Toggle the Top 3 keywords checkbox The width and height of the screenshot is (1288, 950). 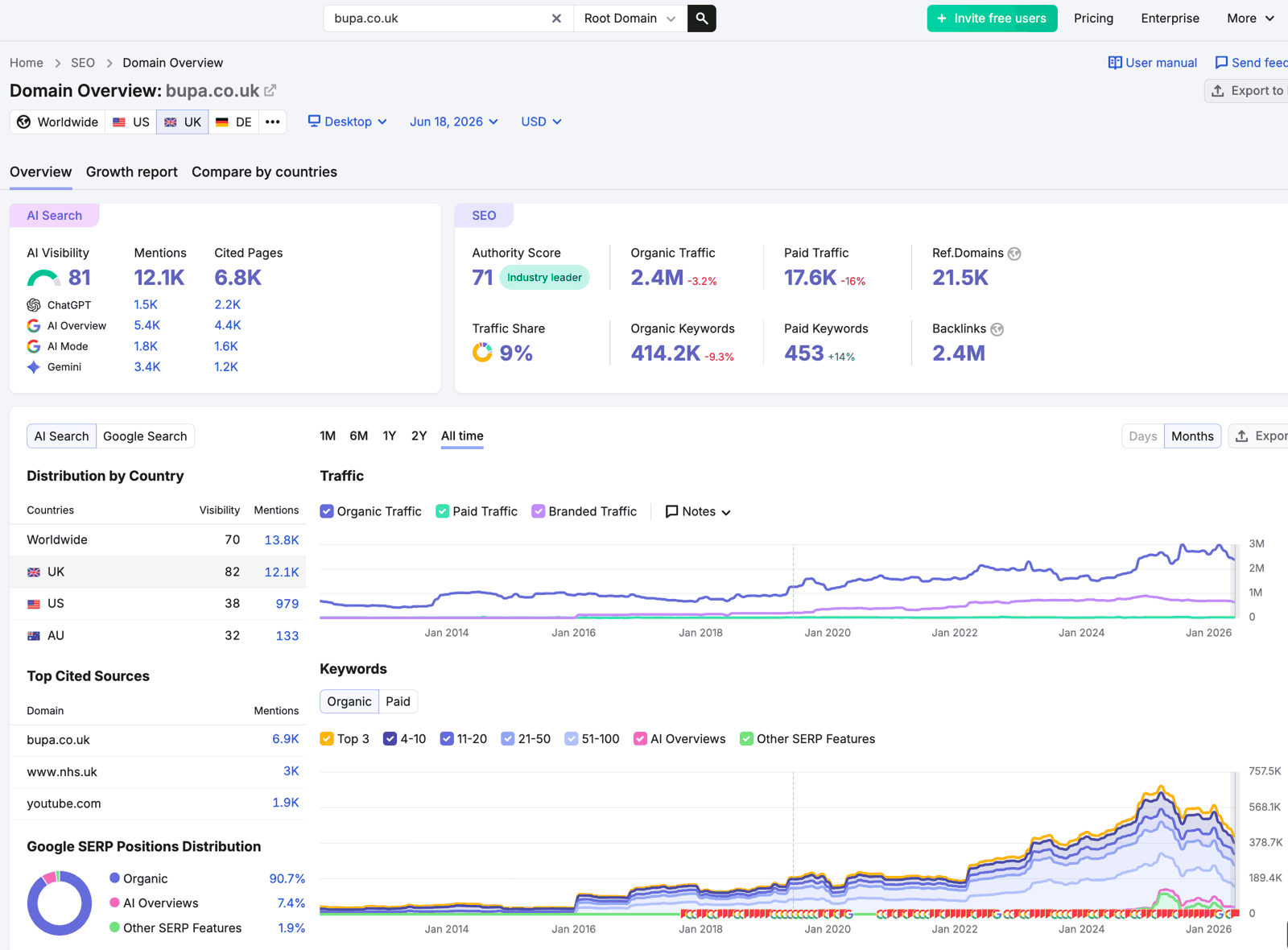point(327,739)
